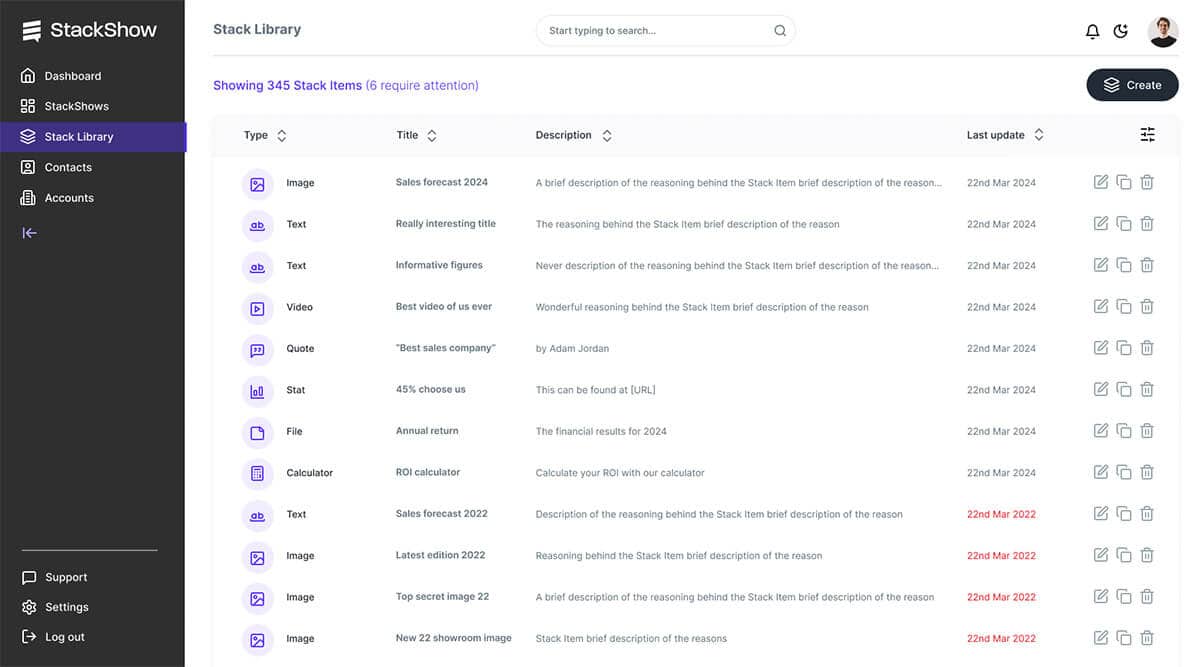Delete the Annual return item
The image size is (1200, 667).
click(x=1147, y=430)
